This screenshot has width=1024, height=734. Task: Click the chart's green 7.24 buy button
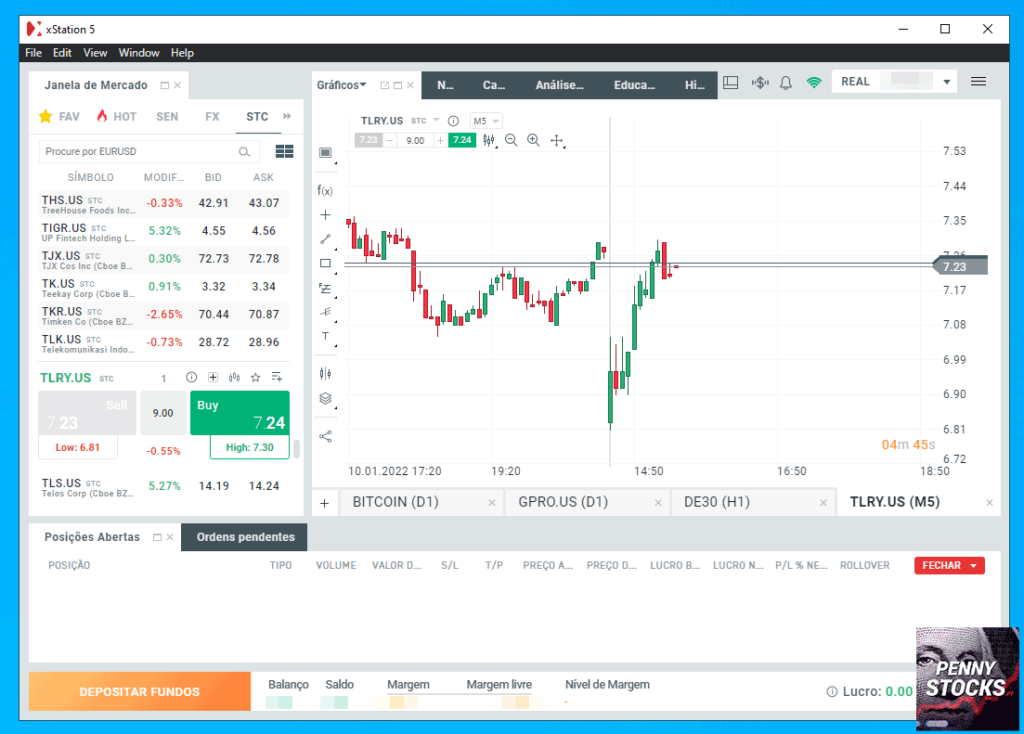click(x=462, y=140)
